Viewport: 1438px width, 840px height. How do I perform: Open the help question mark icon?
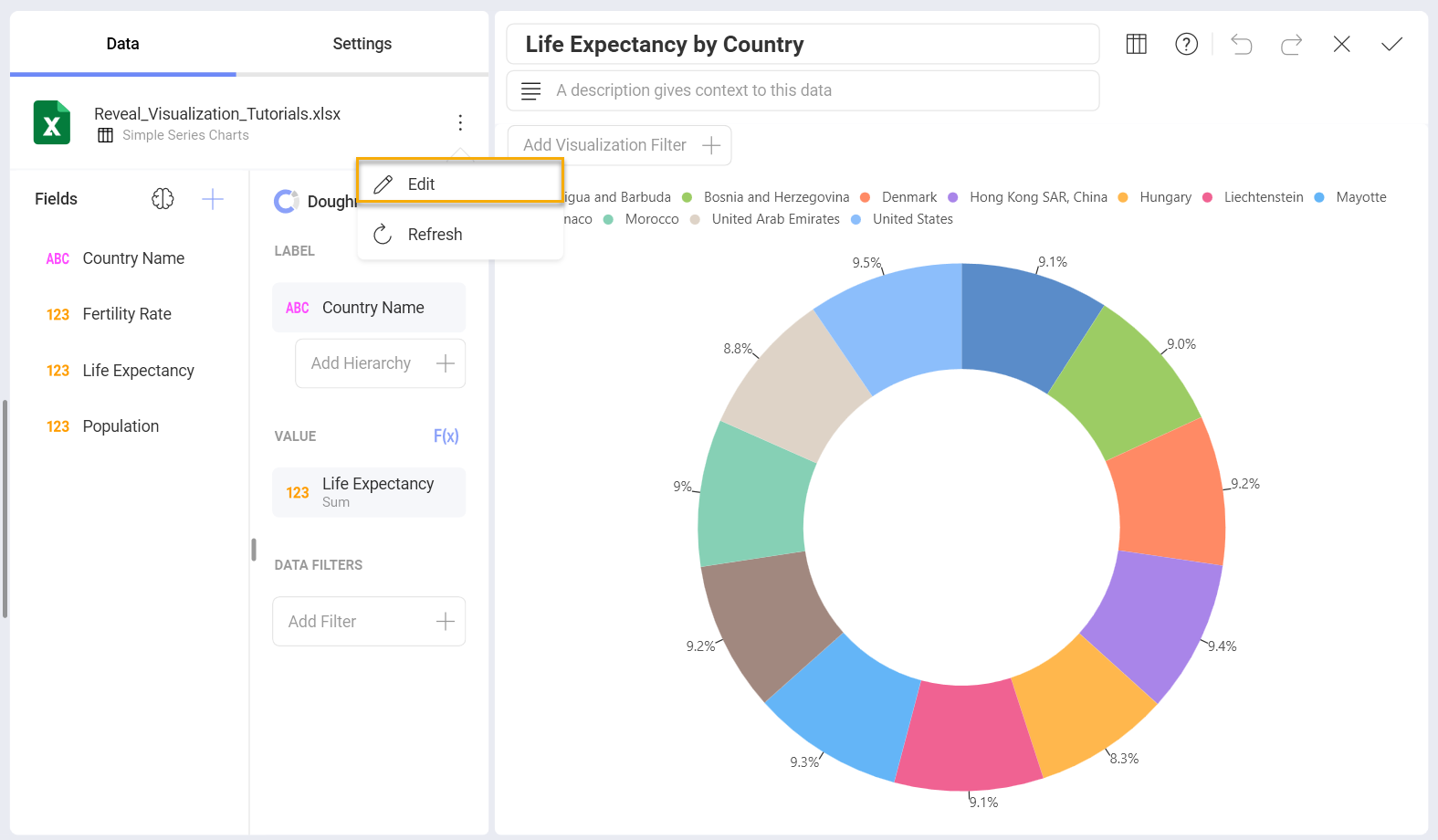point(1187,44)
